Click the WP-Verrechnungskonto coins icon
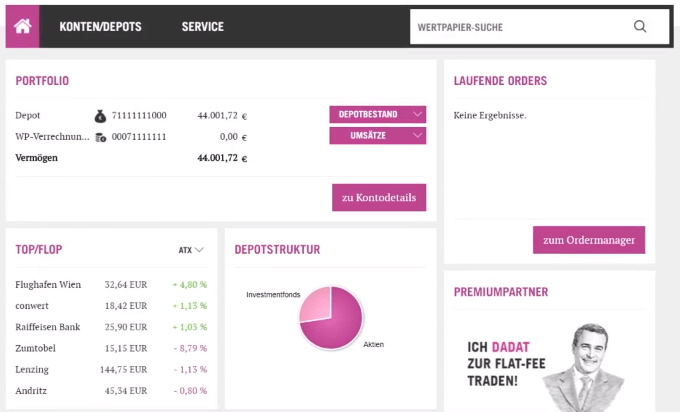Screen dimensions: 680x412 point(101,137)
